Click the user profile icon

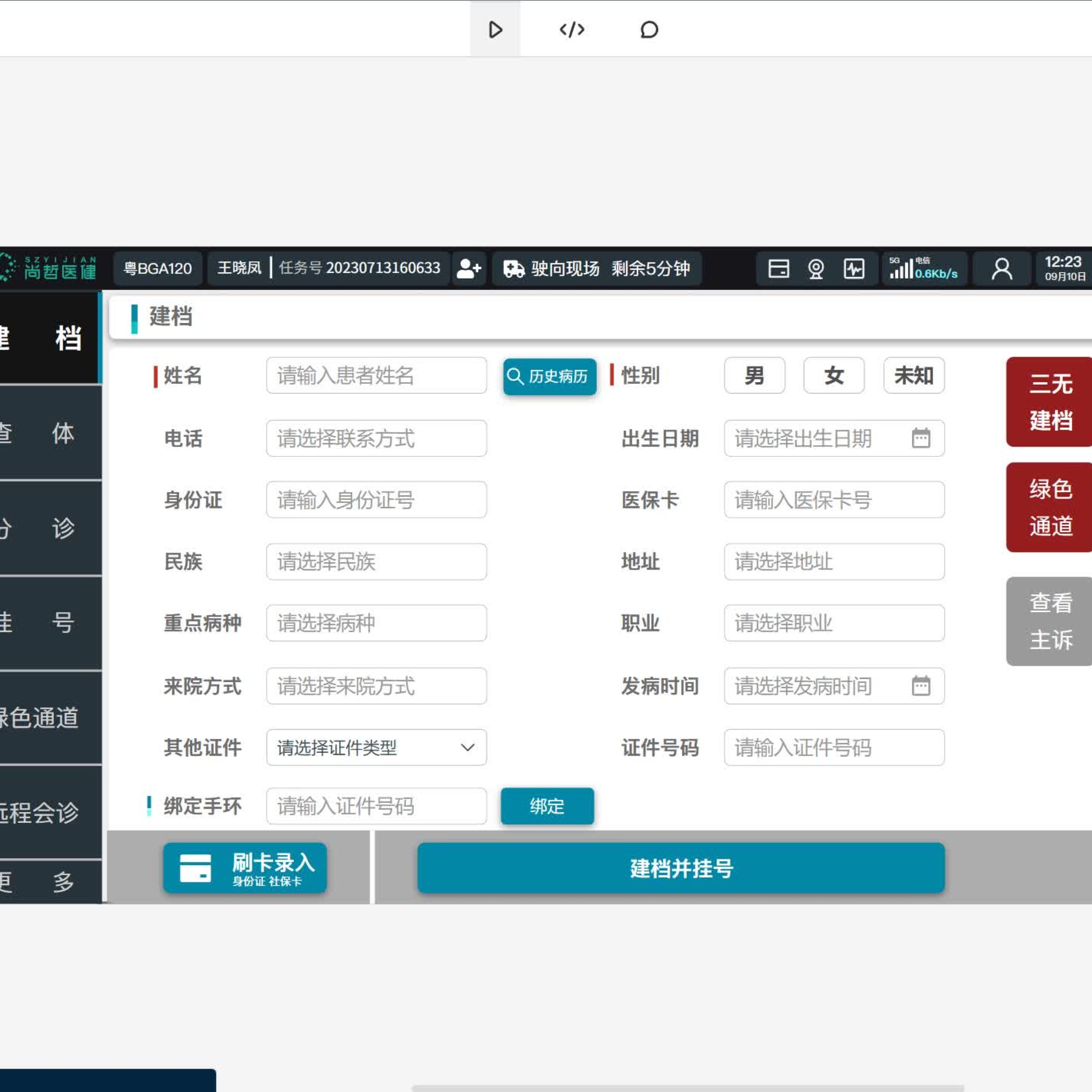[1002, 268]
